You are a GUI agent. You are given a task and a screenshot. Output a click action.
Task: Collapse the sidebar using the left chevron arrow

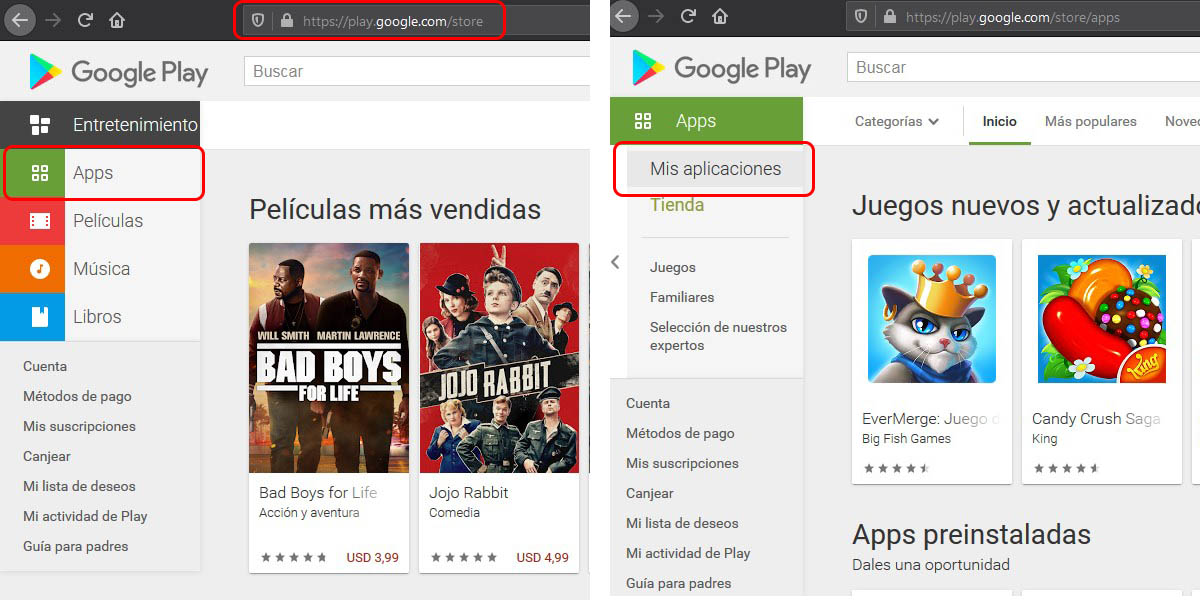616,262
